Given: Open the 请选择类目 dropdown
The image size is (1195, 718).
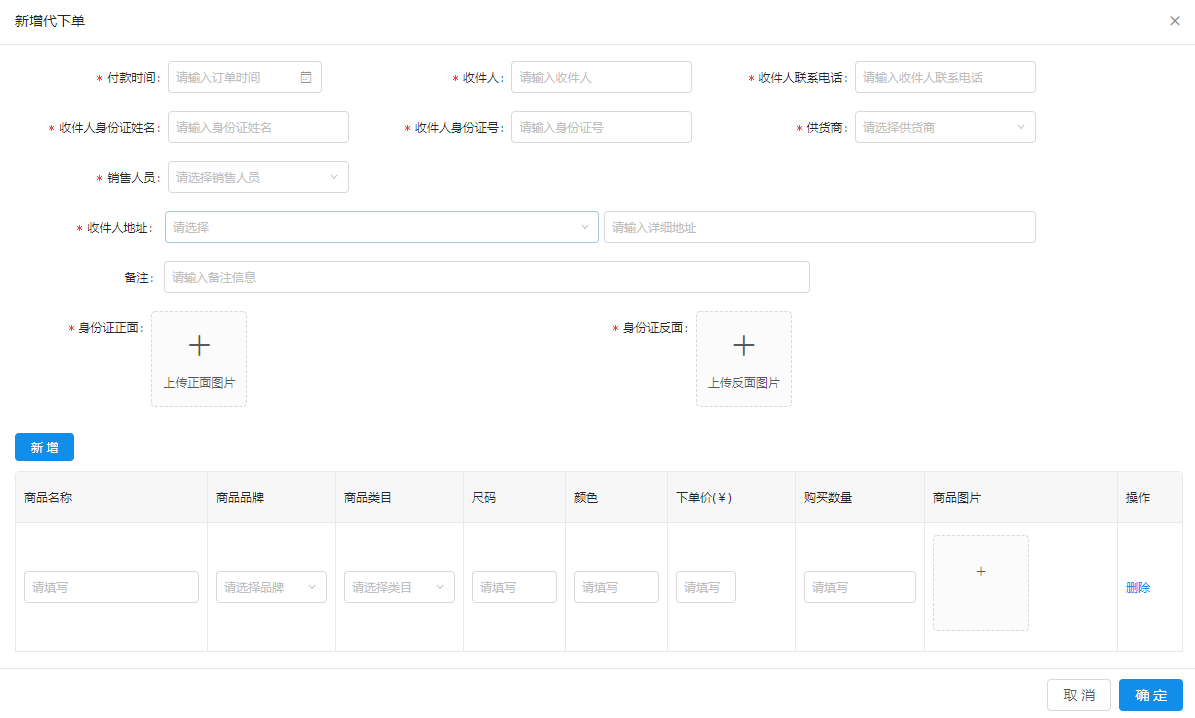Looking at the screenshot, I should point(399,587).
